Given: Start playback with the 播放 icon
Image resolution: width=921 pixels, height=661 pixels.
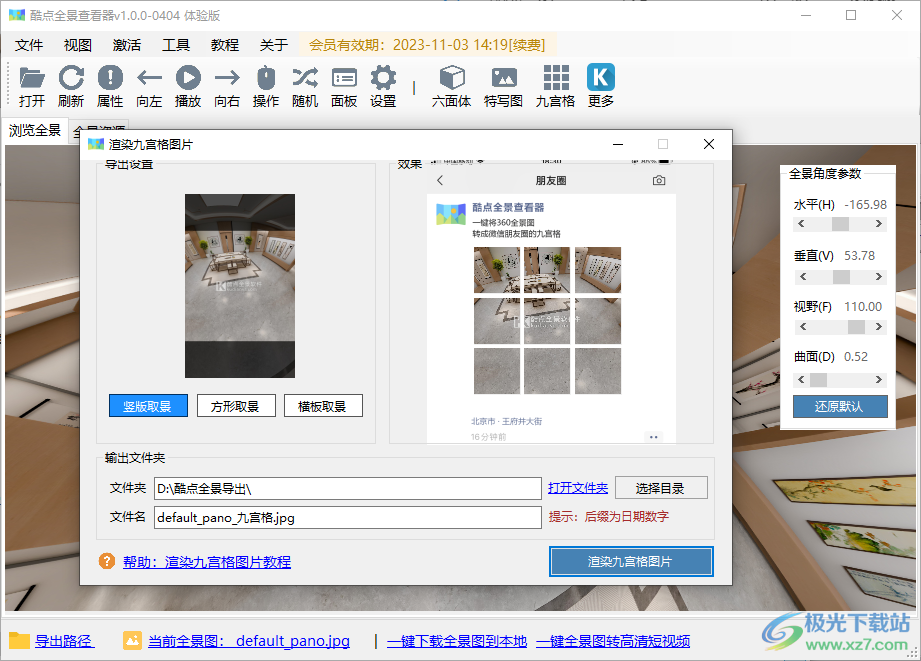Looking at the screenshot, I should 188,78.
